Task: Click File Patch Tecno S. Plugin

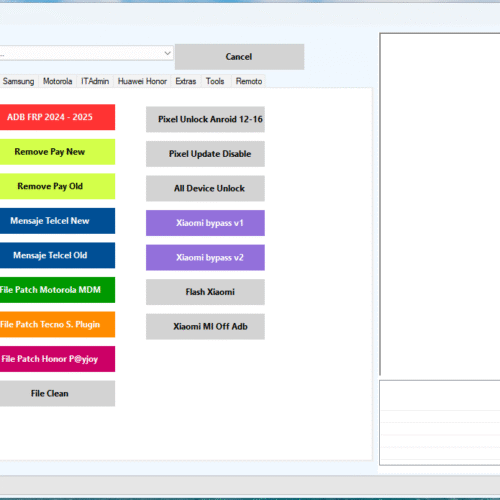Action: 57,324
